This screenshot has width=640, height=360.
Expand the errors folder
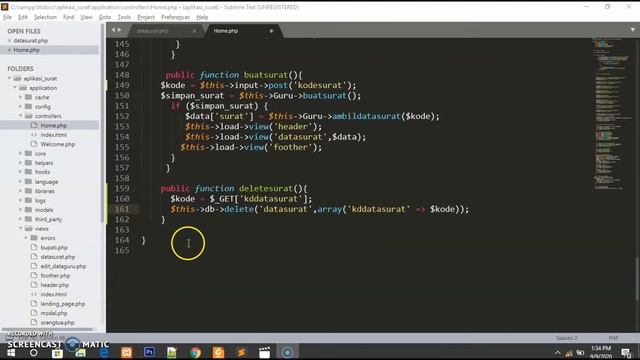(x=26, y=238)
